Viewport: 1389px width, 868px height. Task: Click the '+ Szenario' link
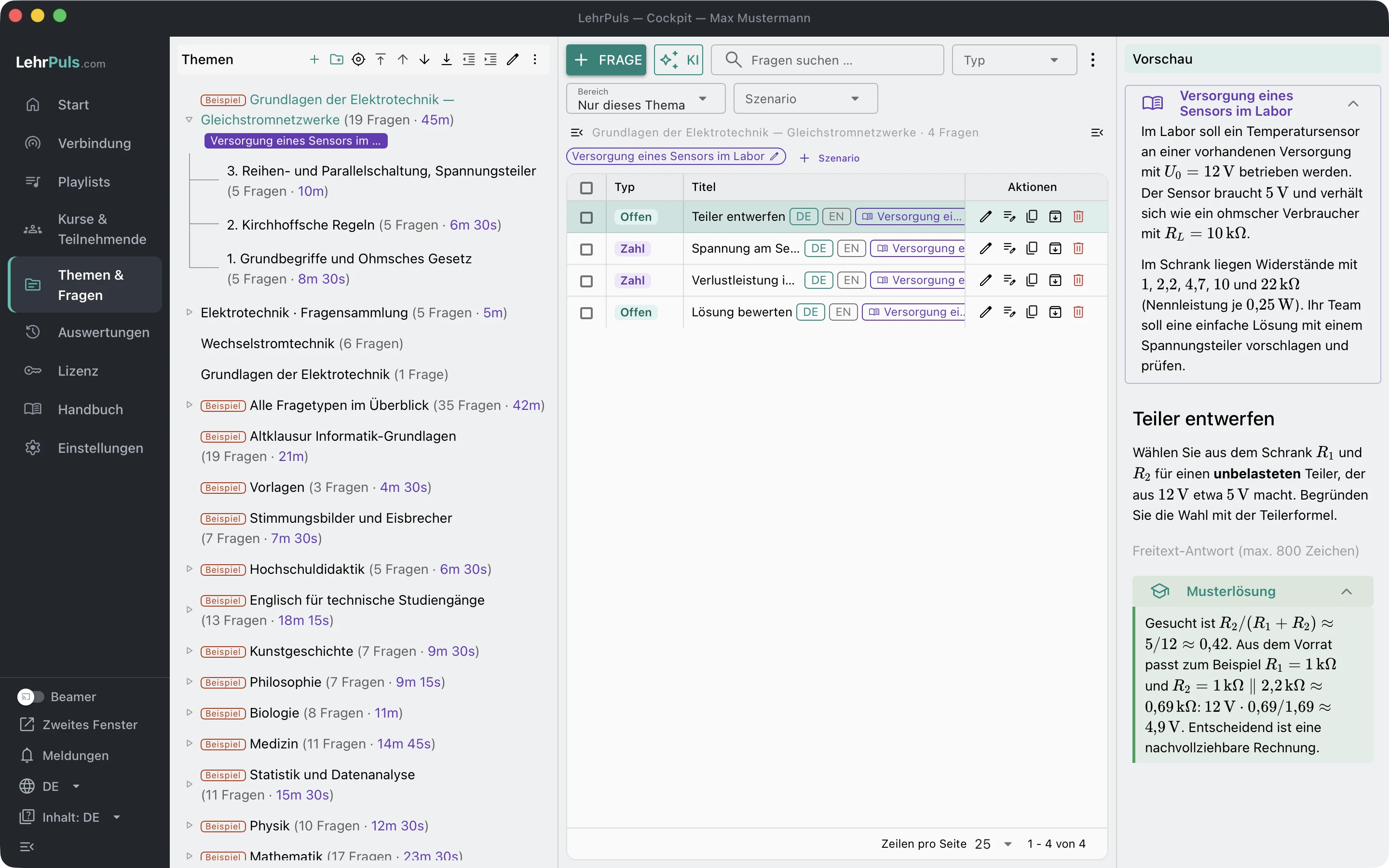pos(830,158)
